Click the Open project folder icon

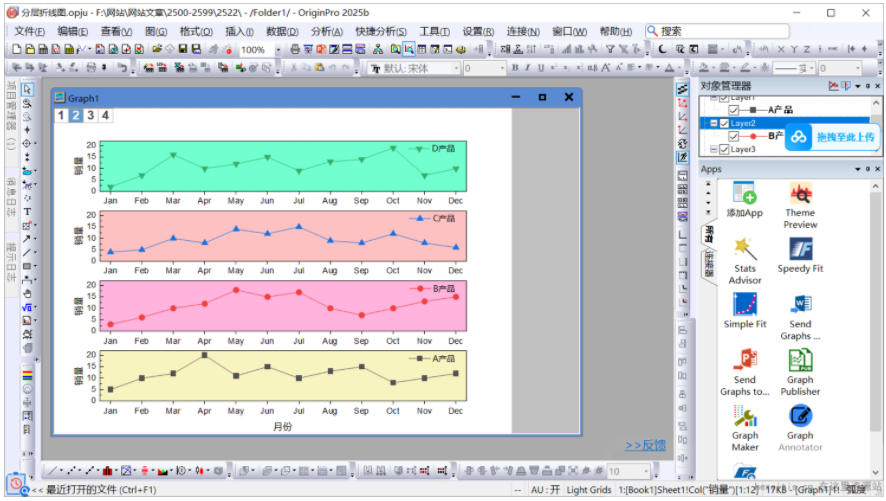(157, 49)
